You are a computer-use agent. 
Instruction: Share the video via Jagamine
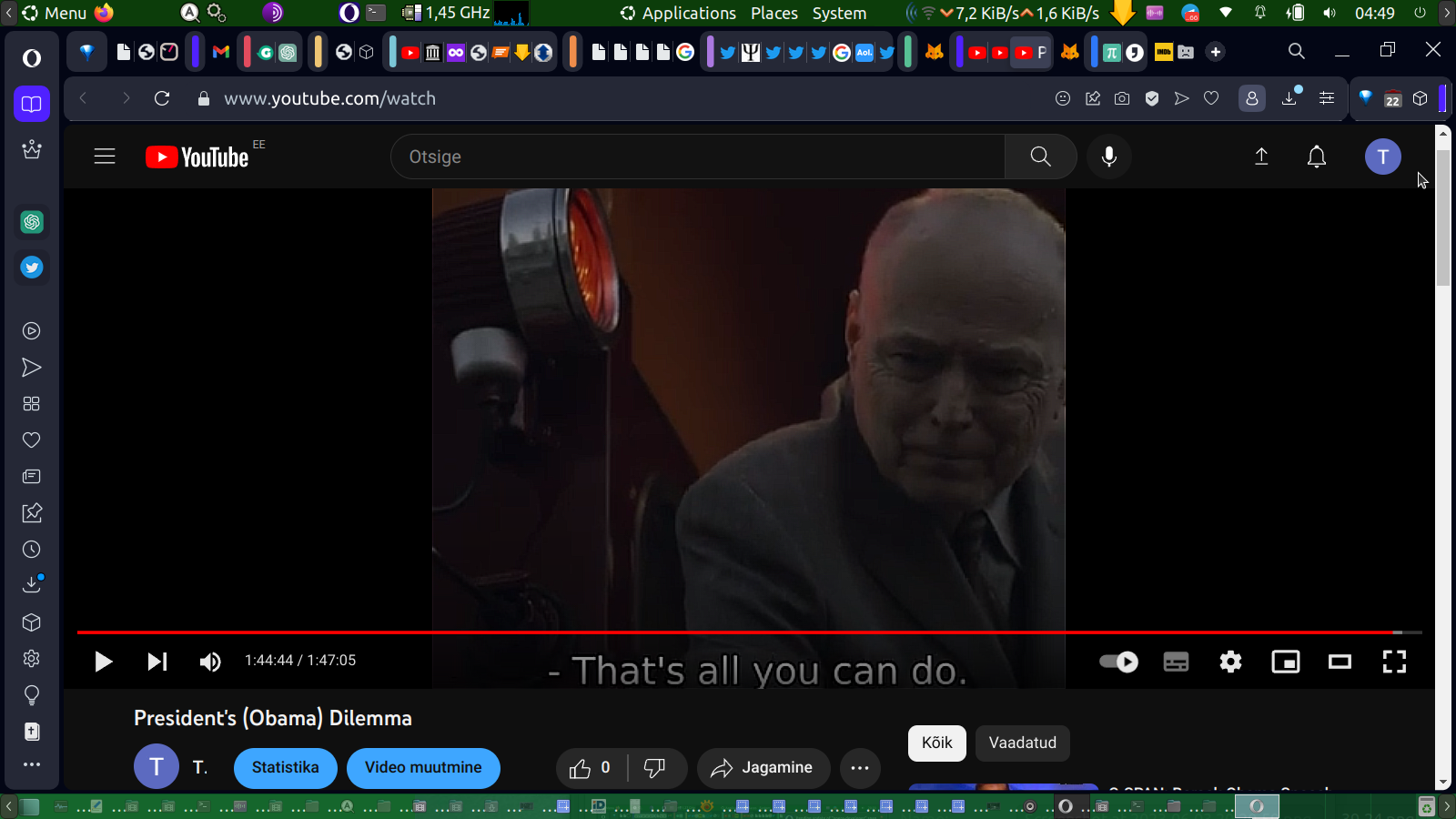coord(763,768)
